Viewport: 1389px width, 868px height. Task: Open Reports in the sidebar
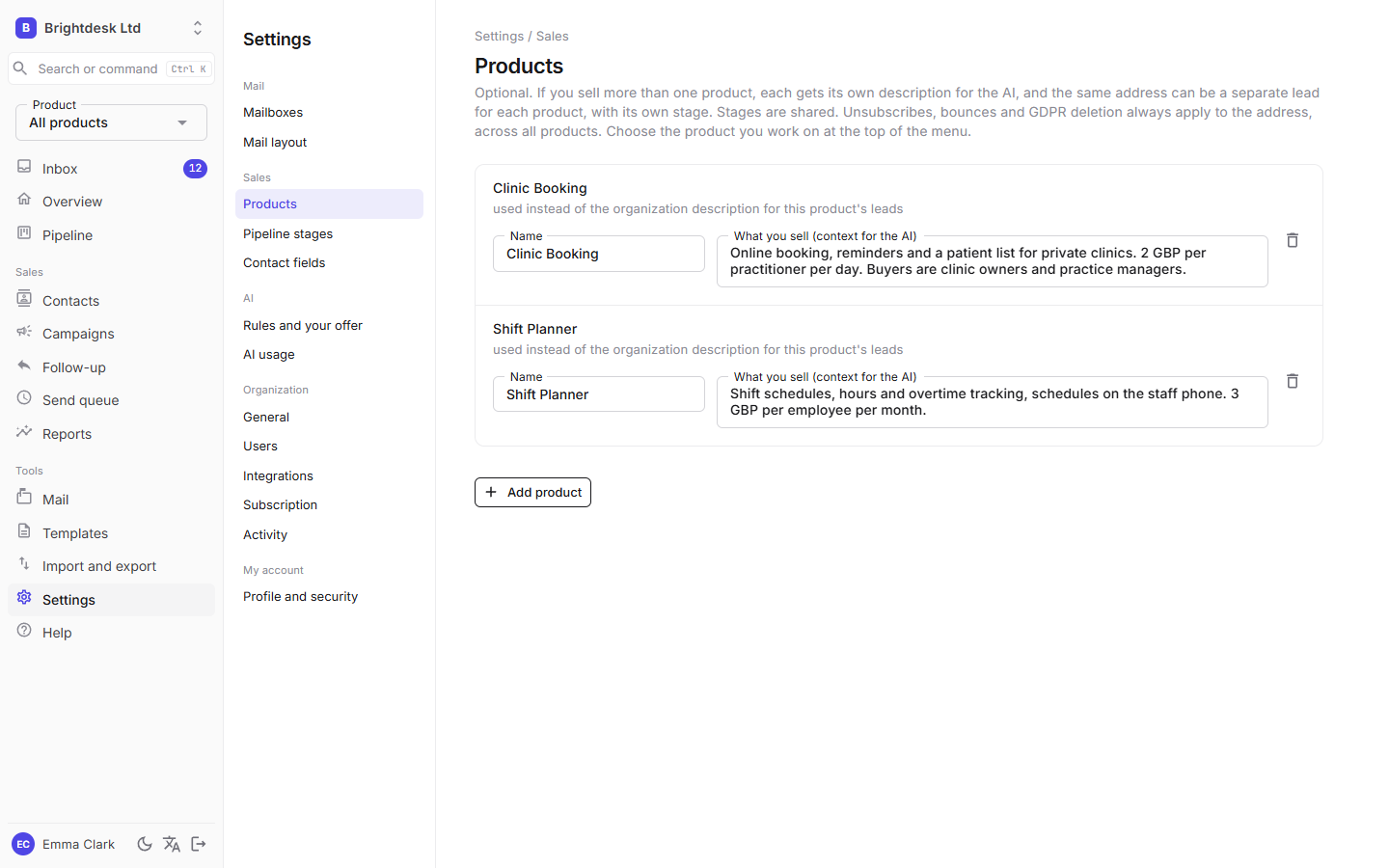point(111,434)
